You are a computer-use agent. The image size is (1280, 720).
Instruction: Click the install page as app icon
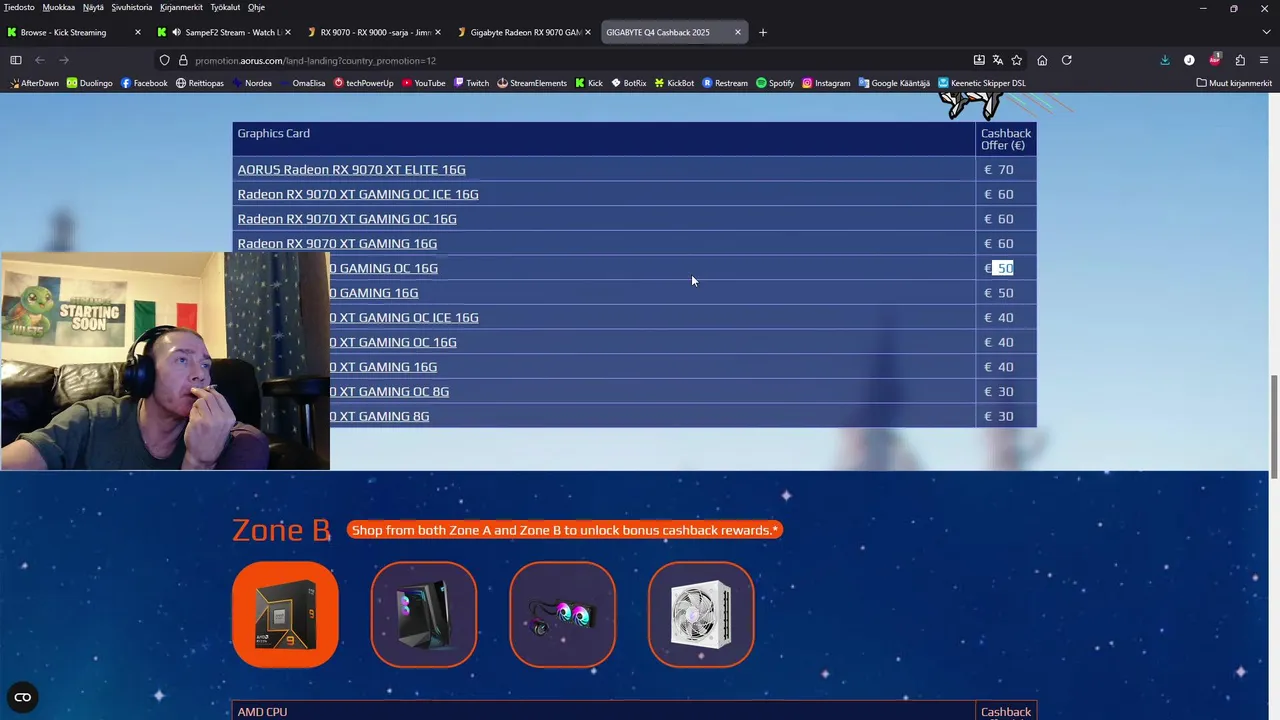(979, 60)
